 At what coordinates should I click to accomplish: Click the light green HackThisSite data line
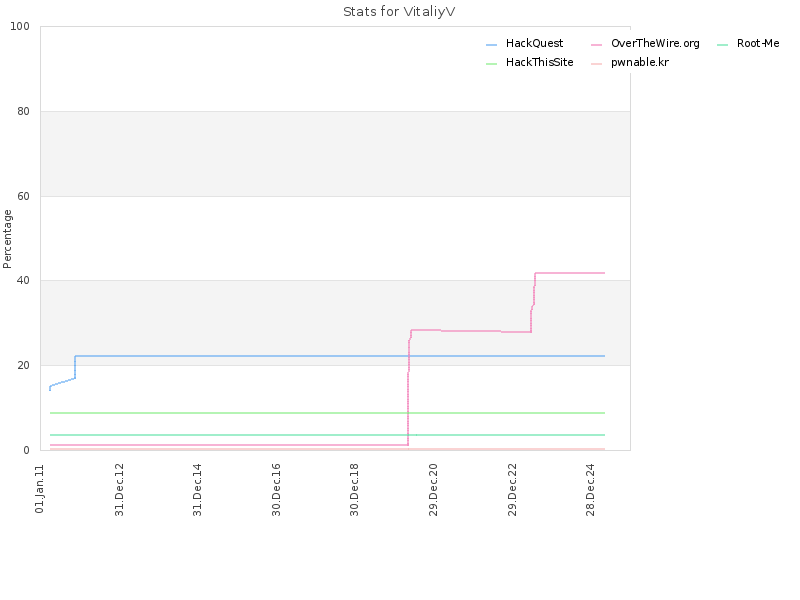click(x=327, y=413)
